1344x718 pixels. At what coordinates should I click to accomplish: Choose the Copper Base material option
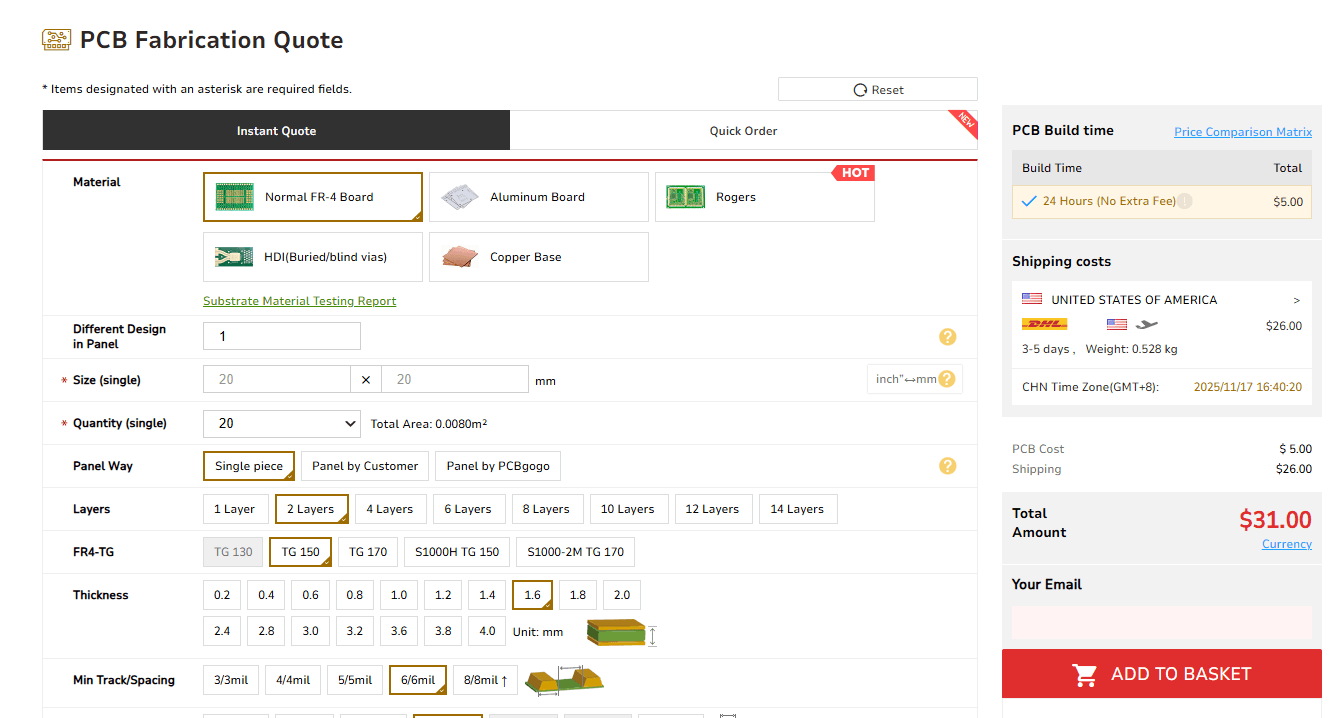[538, 257]
